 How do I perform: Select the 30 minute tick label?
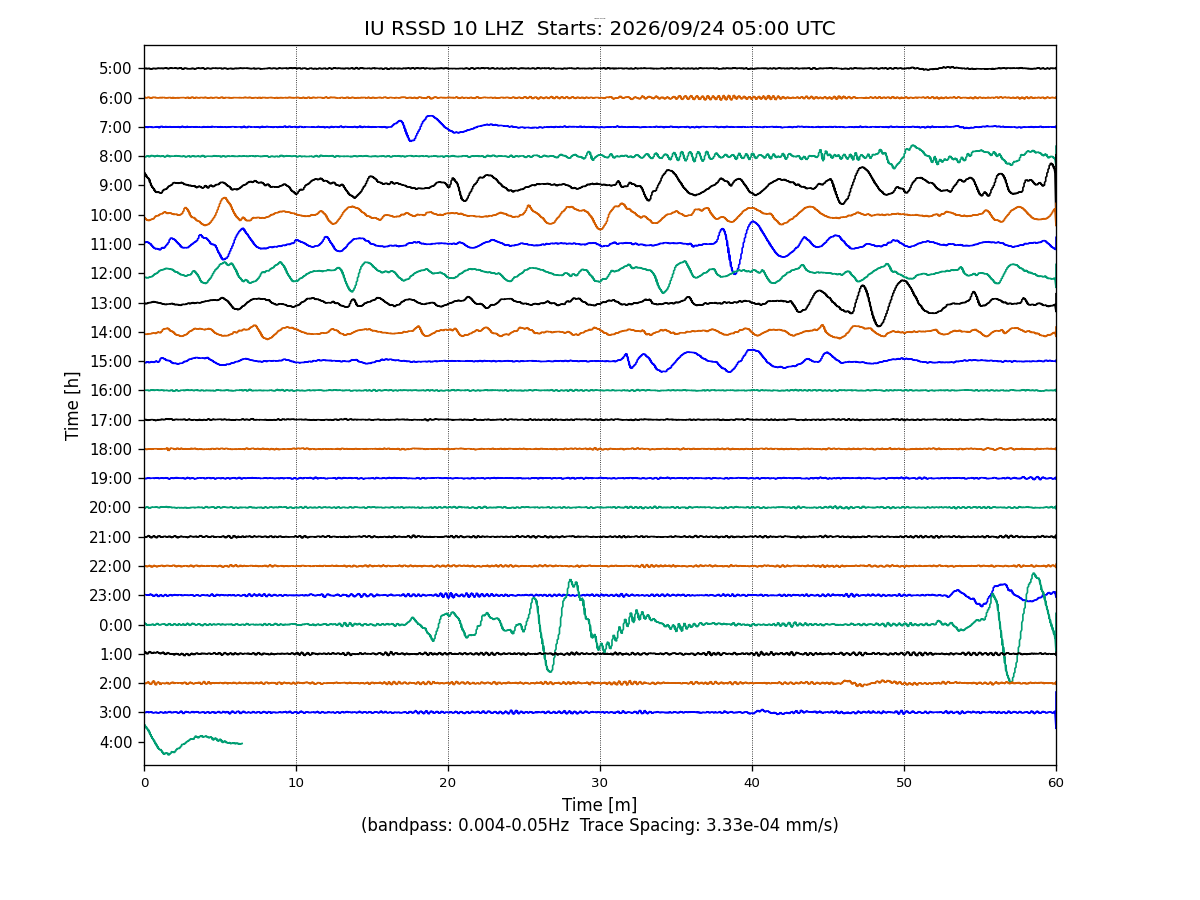(600, 783)
